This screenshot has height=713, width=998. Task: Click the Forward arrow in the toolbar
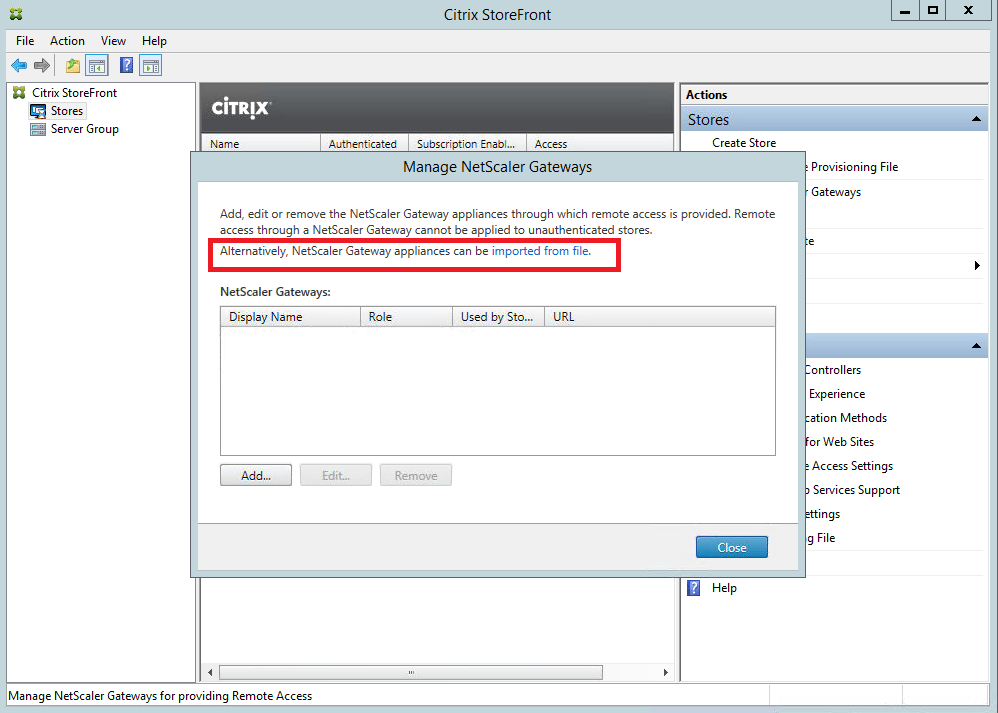pyautogui.click(x=42, y=66)
